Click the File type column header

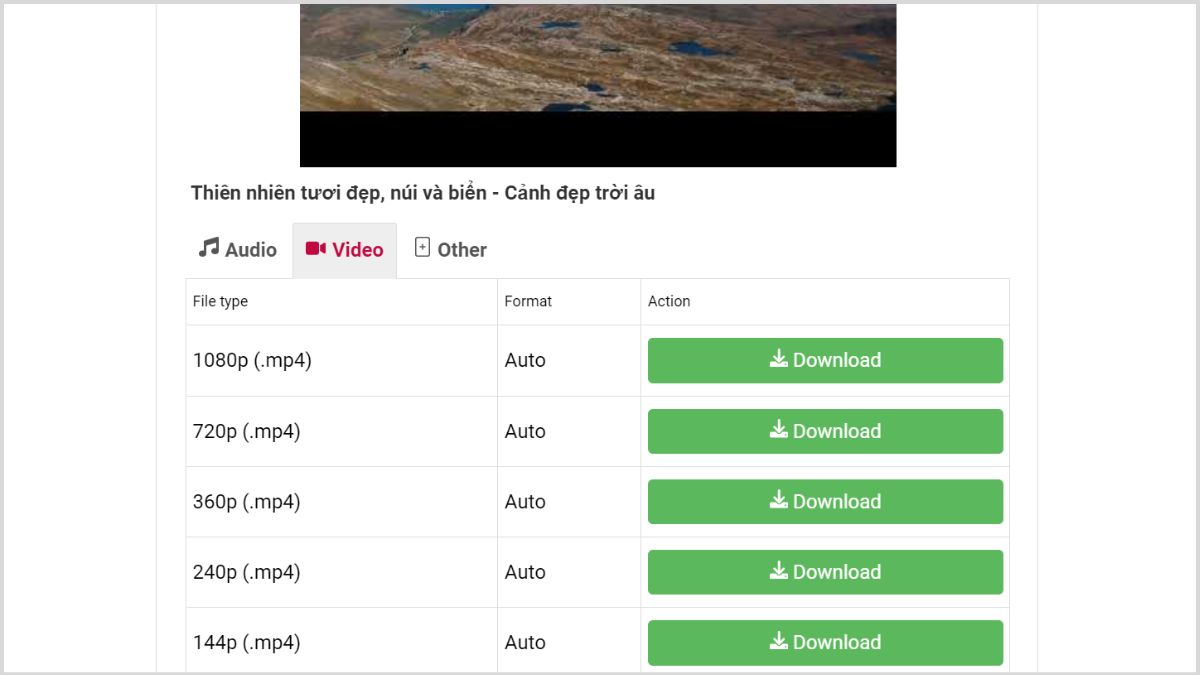pyautogui.click(x=220, y=301)
